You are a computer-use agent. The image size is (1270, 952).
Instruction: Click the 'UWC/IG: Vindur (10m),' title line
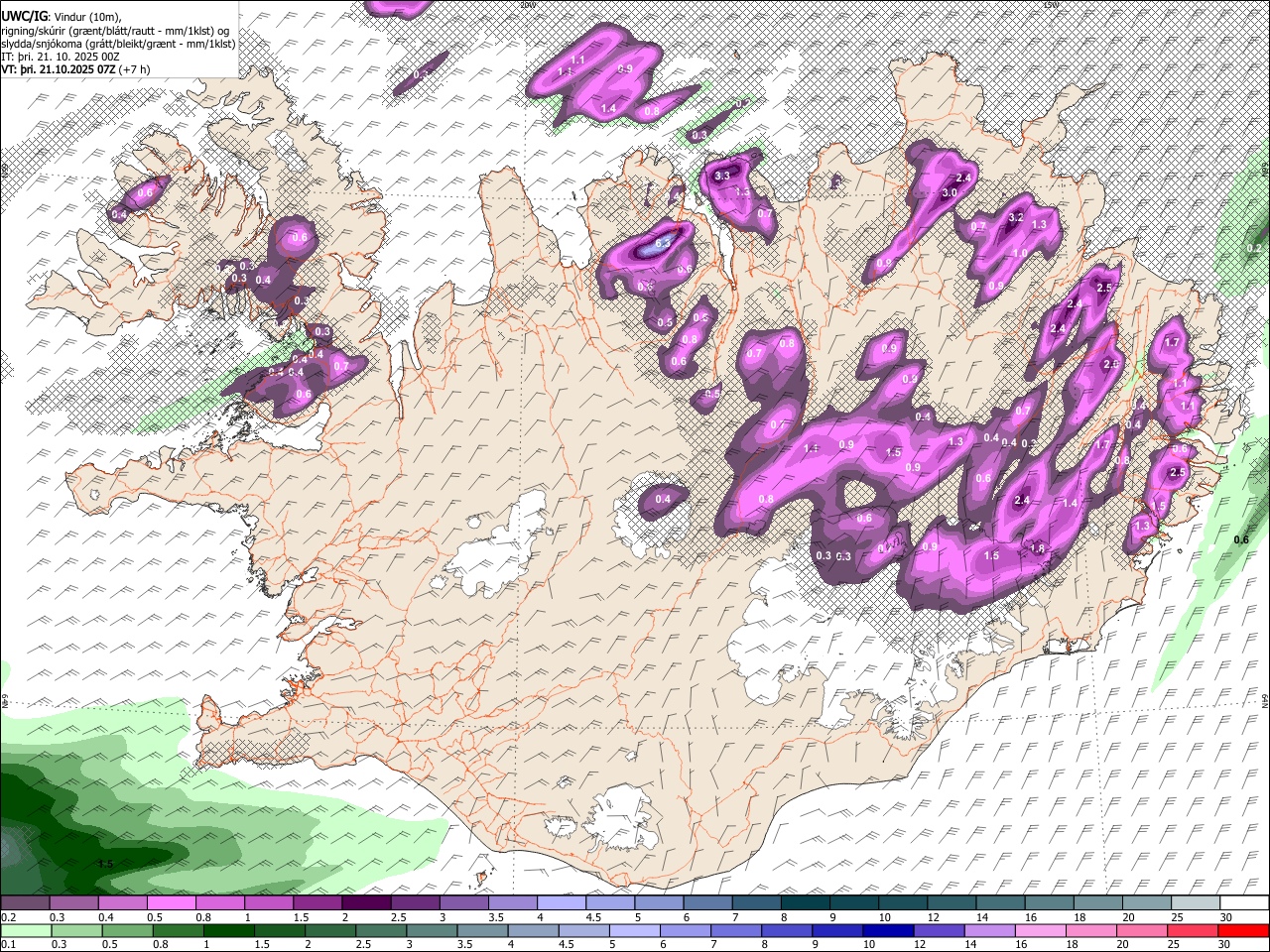coord(62,17)
